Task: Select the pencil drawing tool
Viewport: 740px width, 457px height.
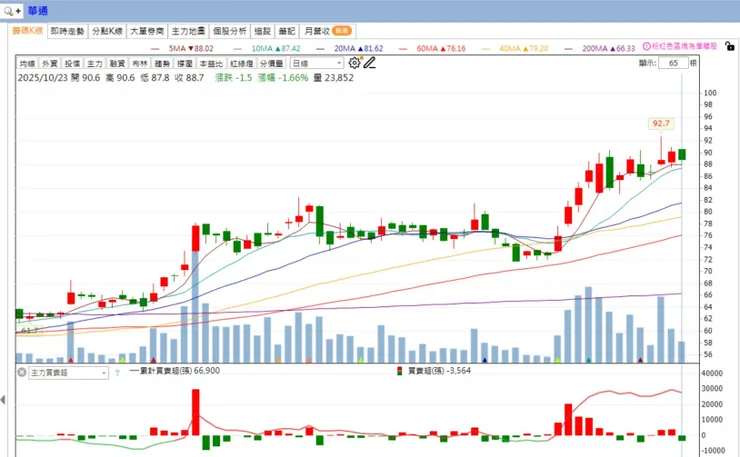Action: (x=370, y=62)
